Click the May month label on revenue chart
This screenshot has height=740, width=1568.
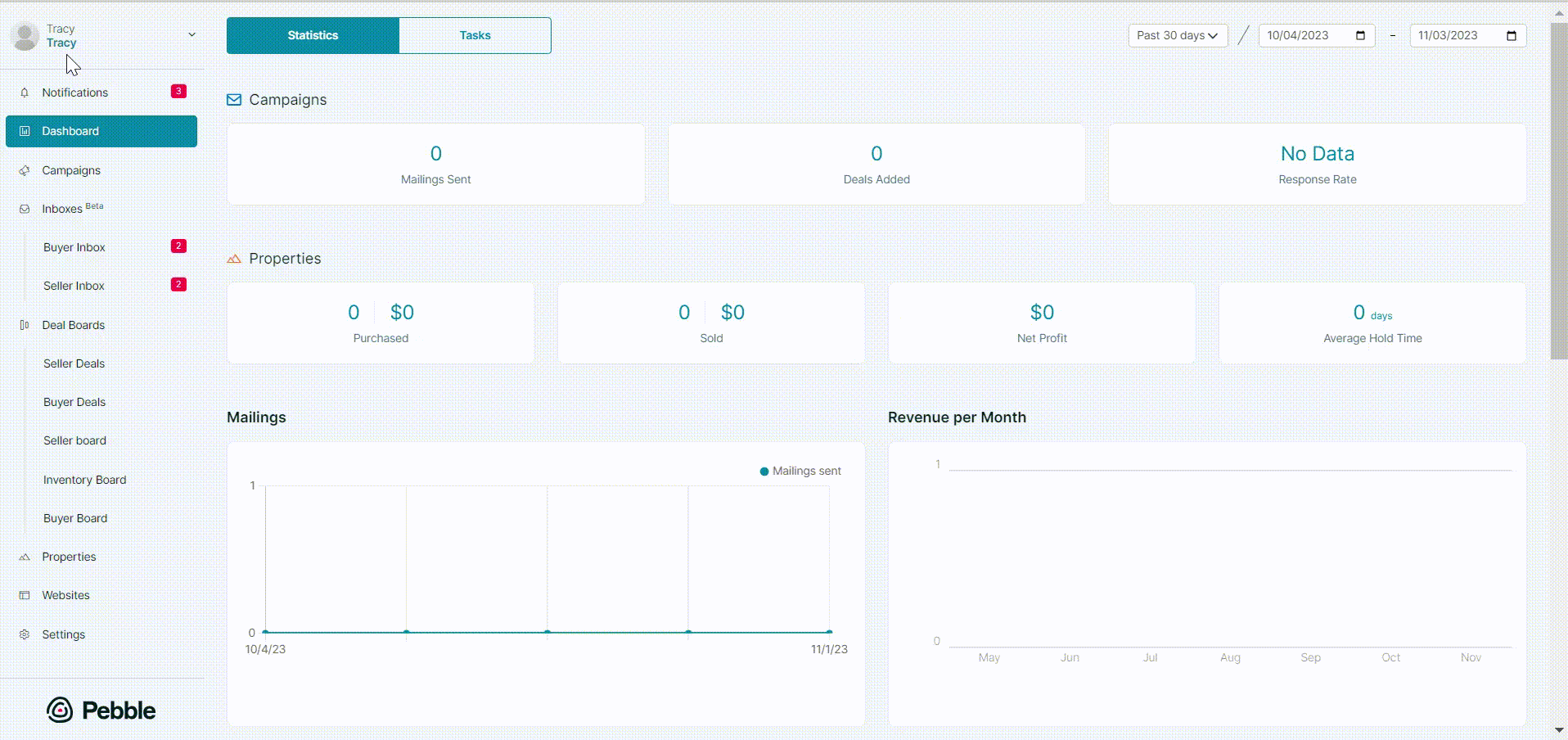coord(989,657)
